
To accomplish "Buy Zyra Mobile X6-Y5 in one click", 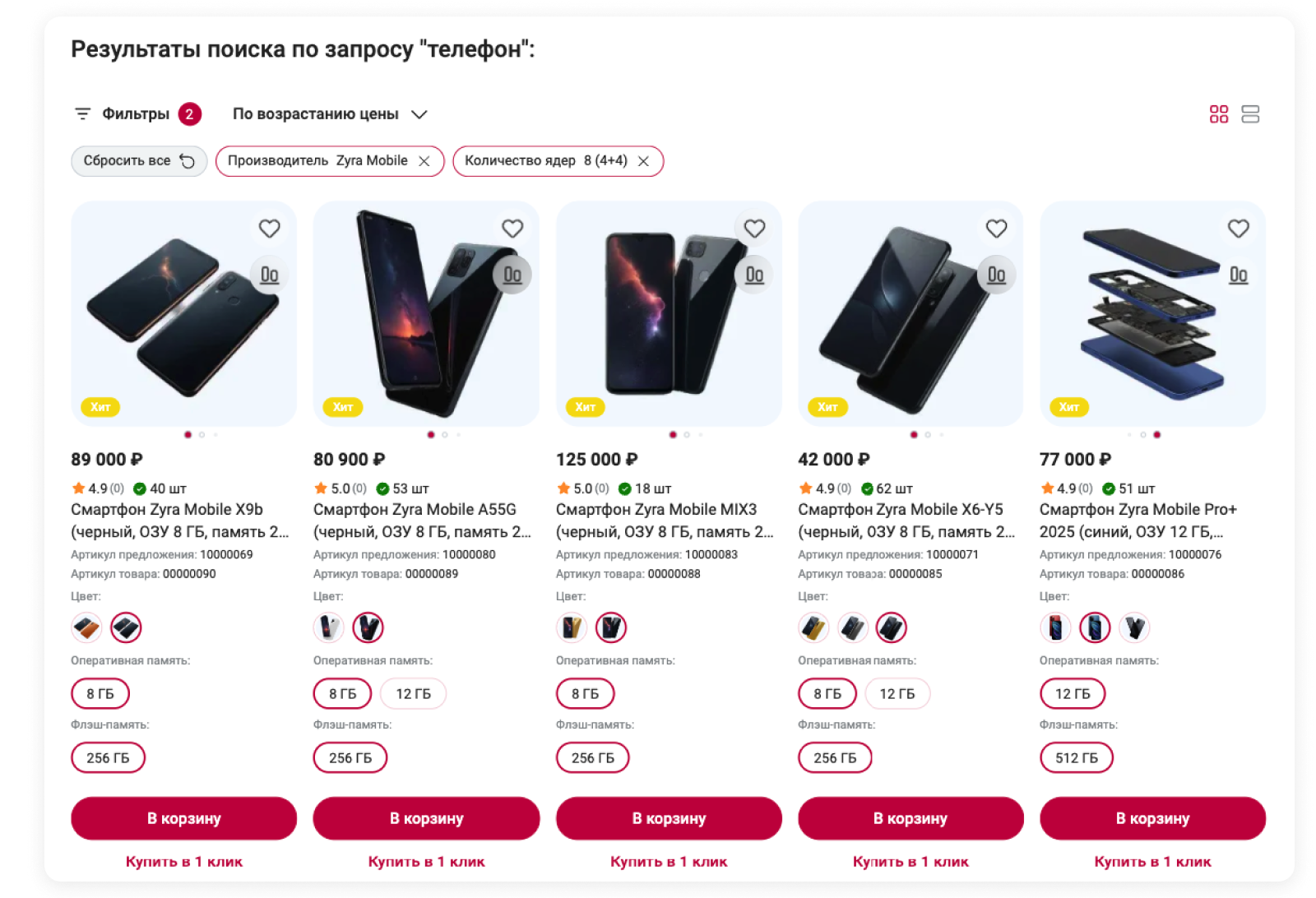I will tap(911, 862).
